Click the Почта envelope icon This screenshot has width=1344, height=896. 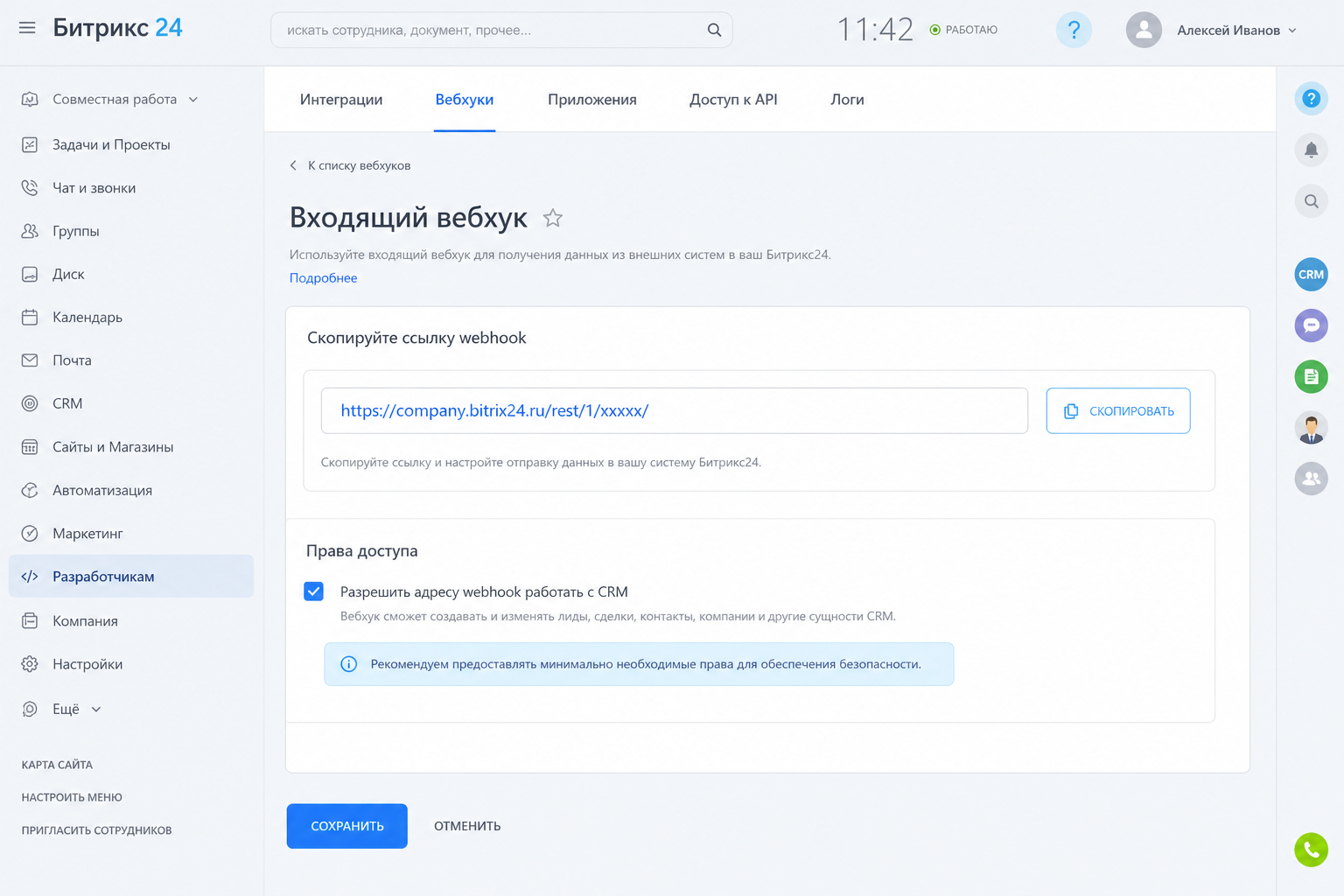click(30, 360)
